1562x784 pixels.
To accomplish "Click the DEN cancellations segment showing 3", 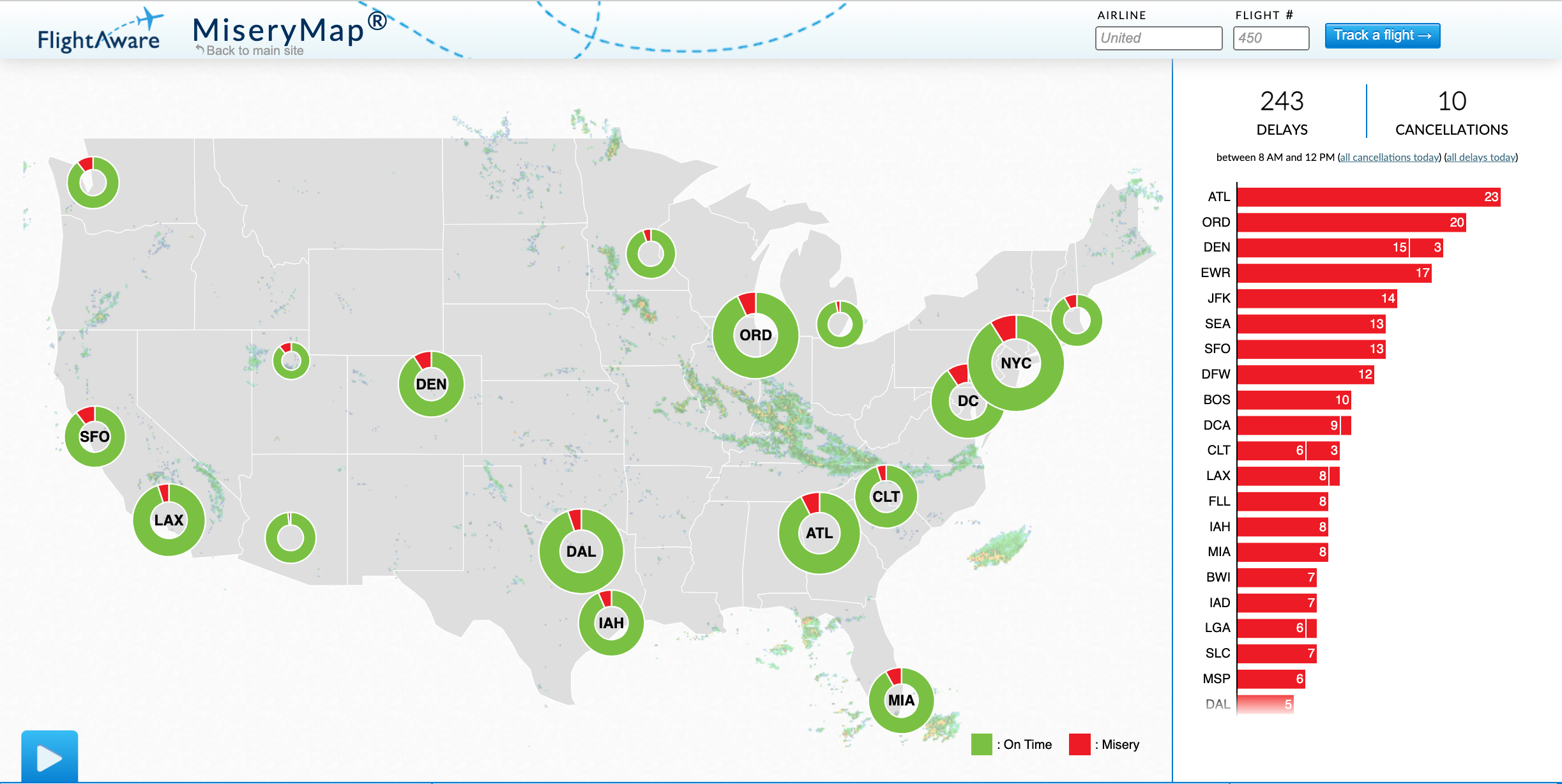I will pos(1427,248).
